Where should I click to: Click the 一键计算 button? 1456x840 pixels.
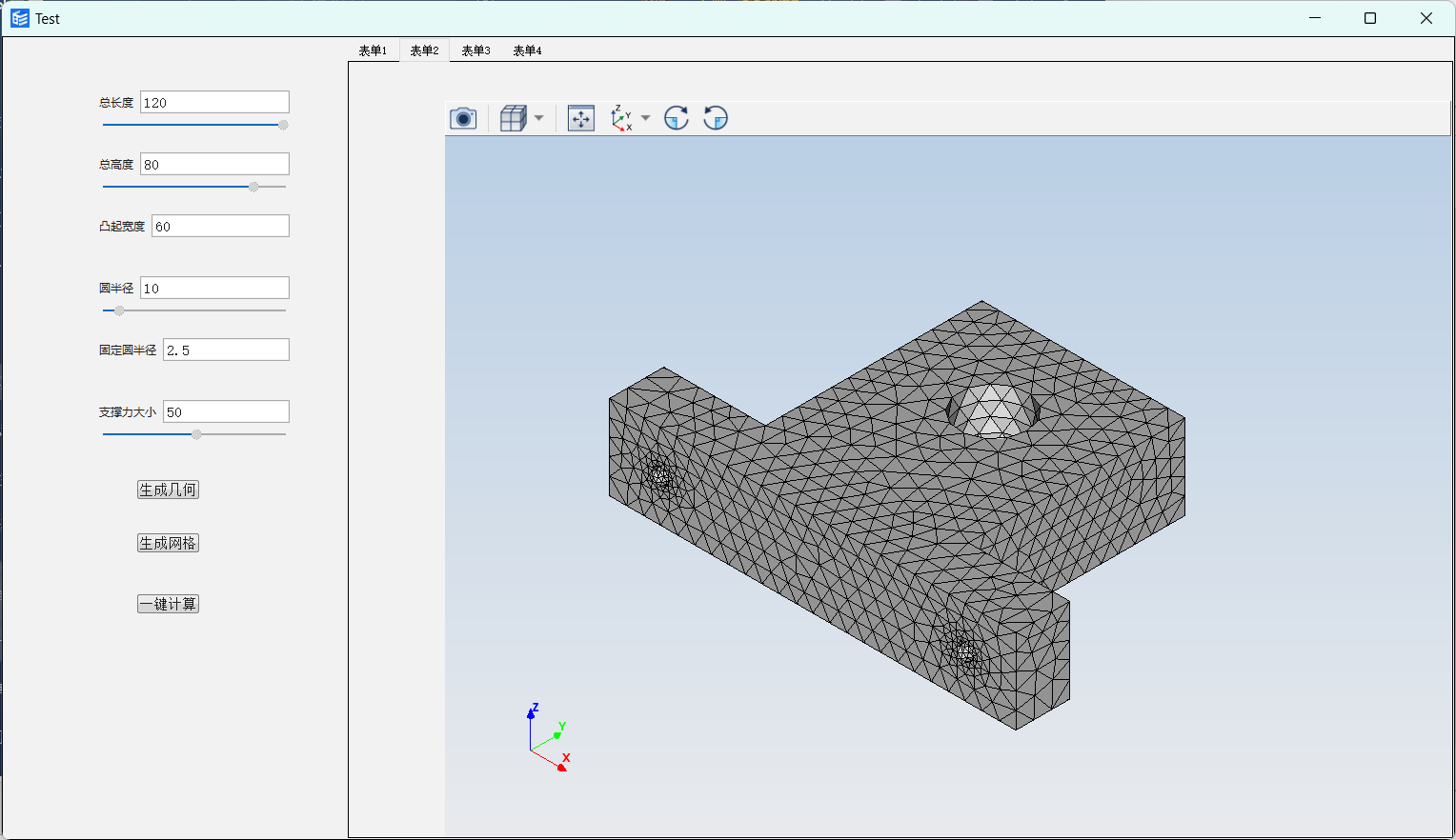(168, 604)
